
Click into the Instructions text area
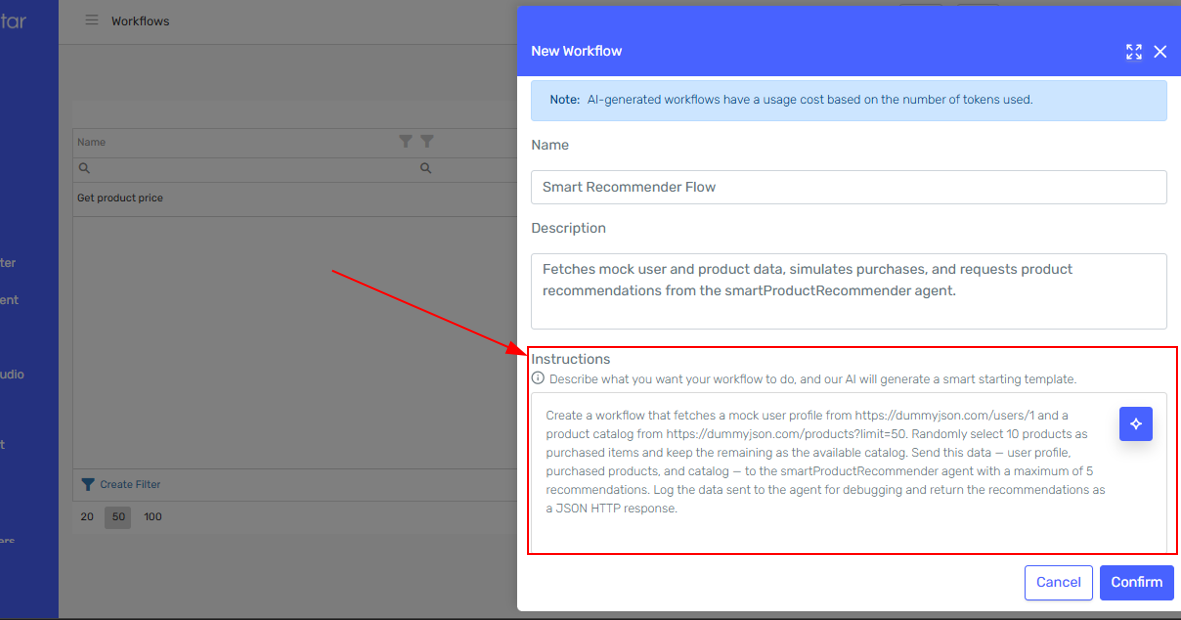pos(825,470)
